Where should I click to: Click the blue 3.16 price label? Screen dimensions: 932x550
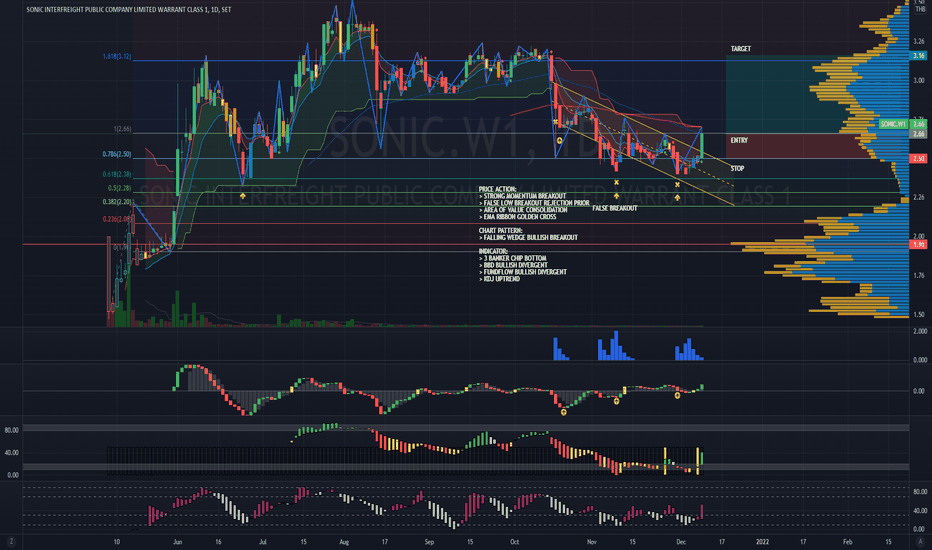click(919, 55)
